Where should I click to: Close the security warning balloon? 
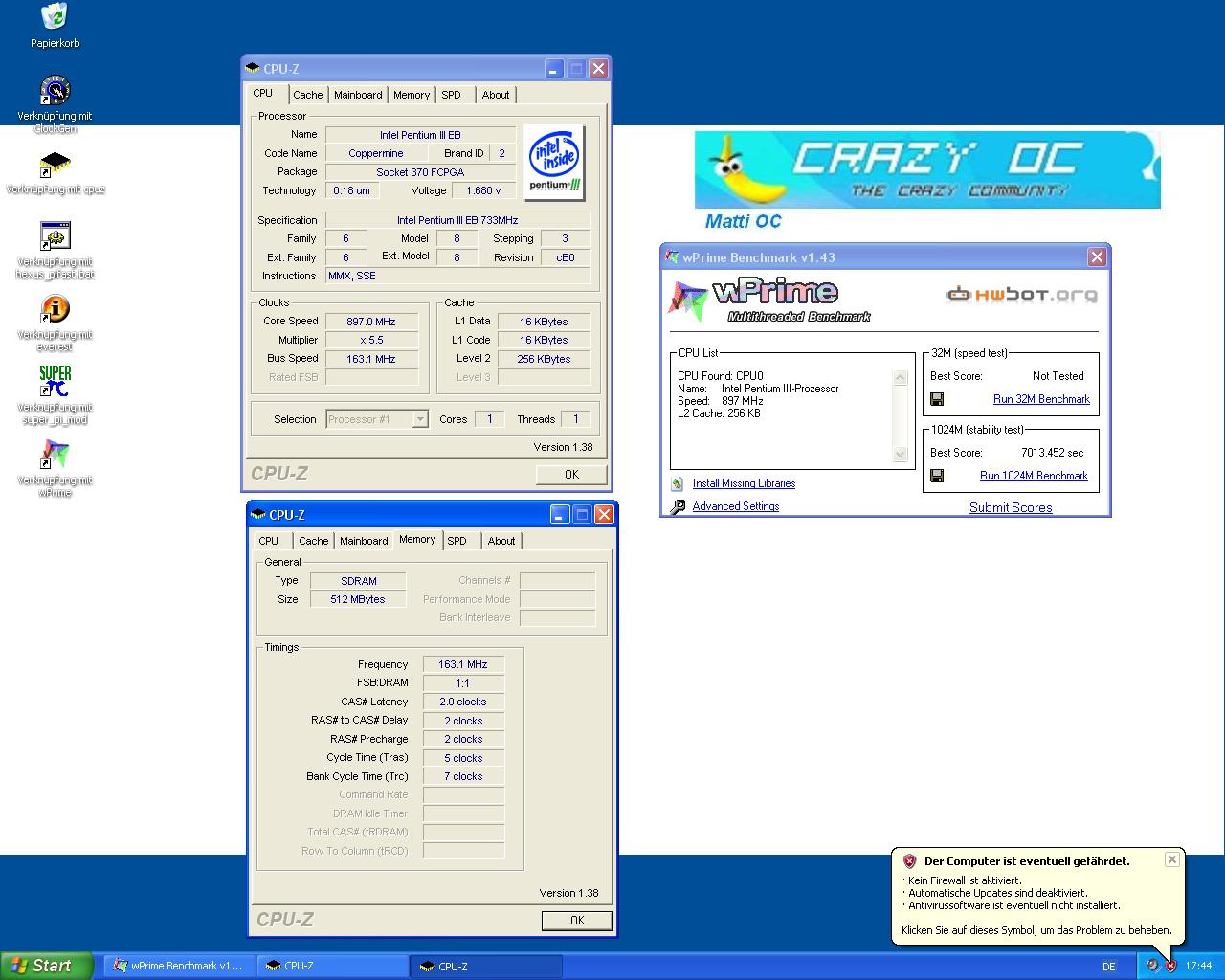(x=1171, y=859)
